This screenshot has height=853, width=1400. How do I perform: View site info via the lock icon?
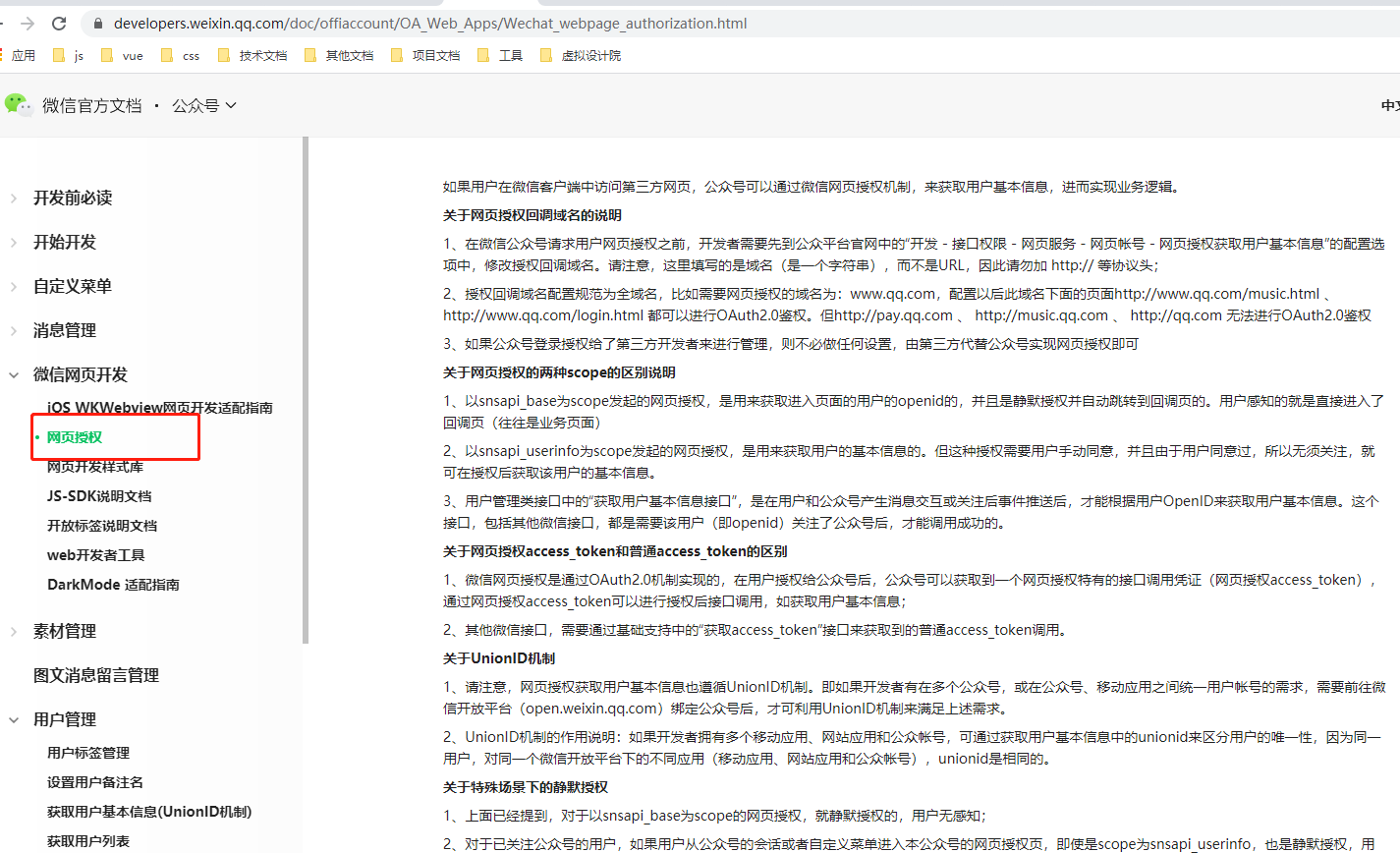pos(97,24)
